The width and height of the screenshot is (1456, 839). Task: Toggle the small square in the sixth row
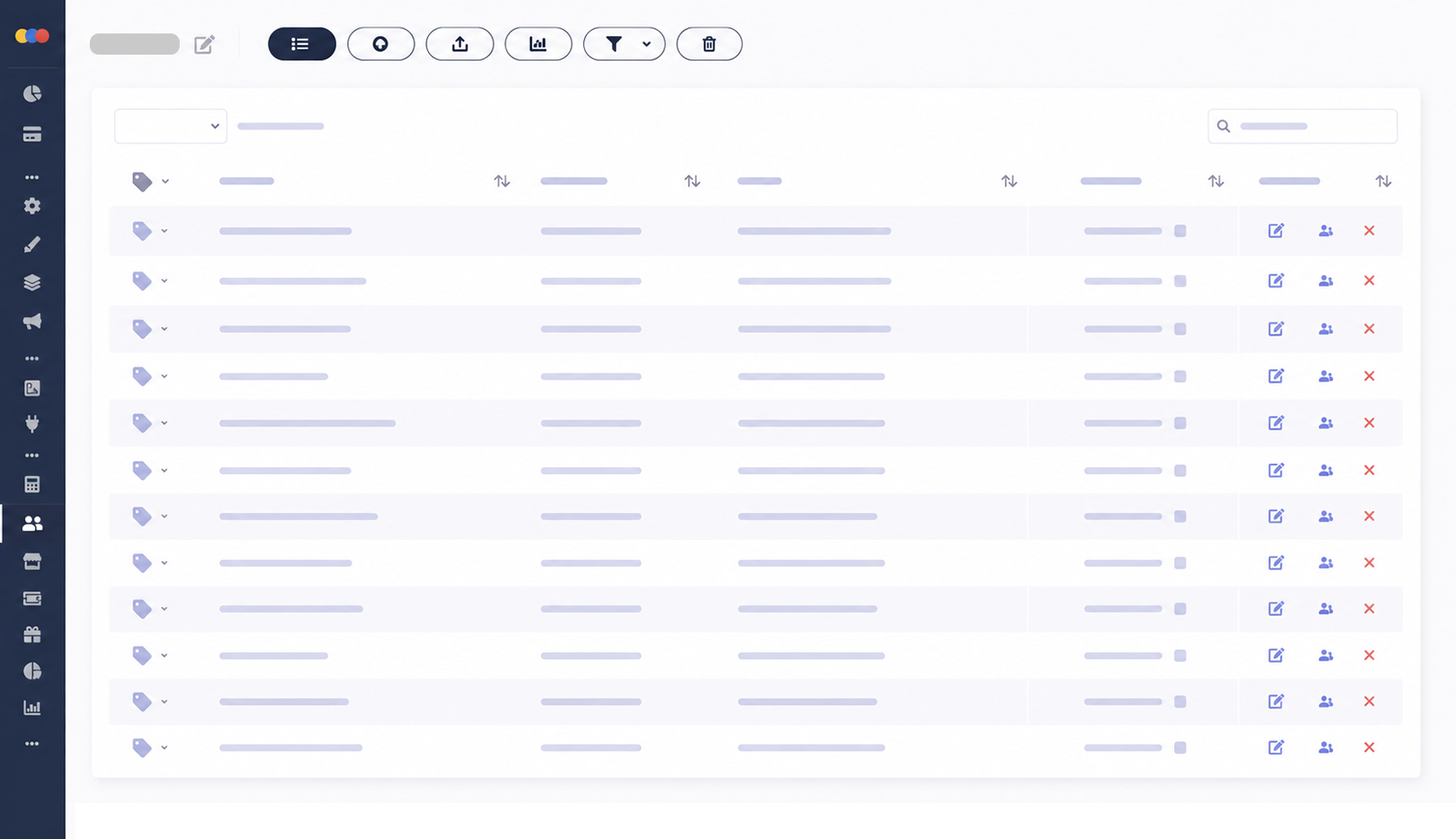pos(1180,471)
